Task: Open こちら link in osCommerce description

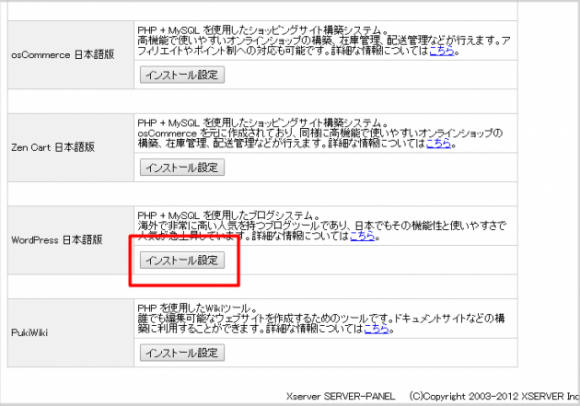Action: [x=442, y=51]
